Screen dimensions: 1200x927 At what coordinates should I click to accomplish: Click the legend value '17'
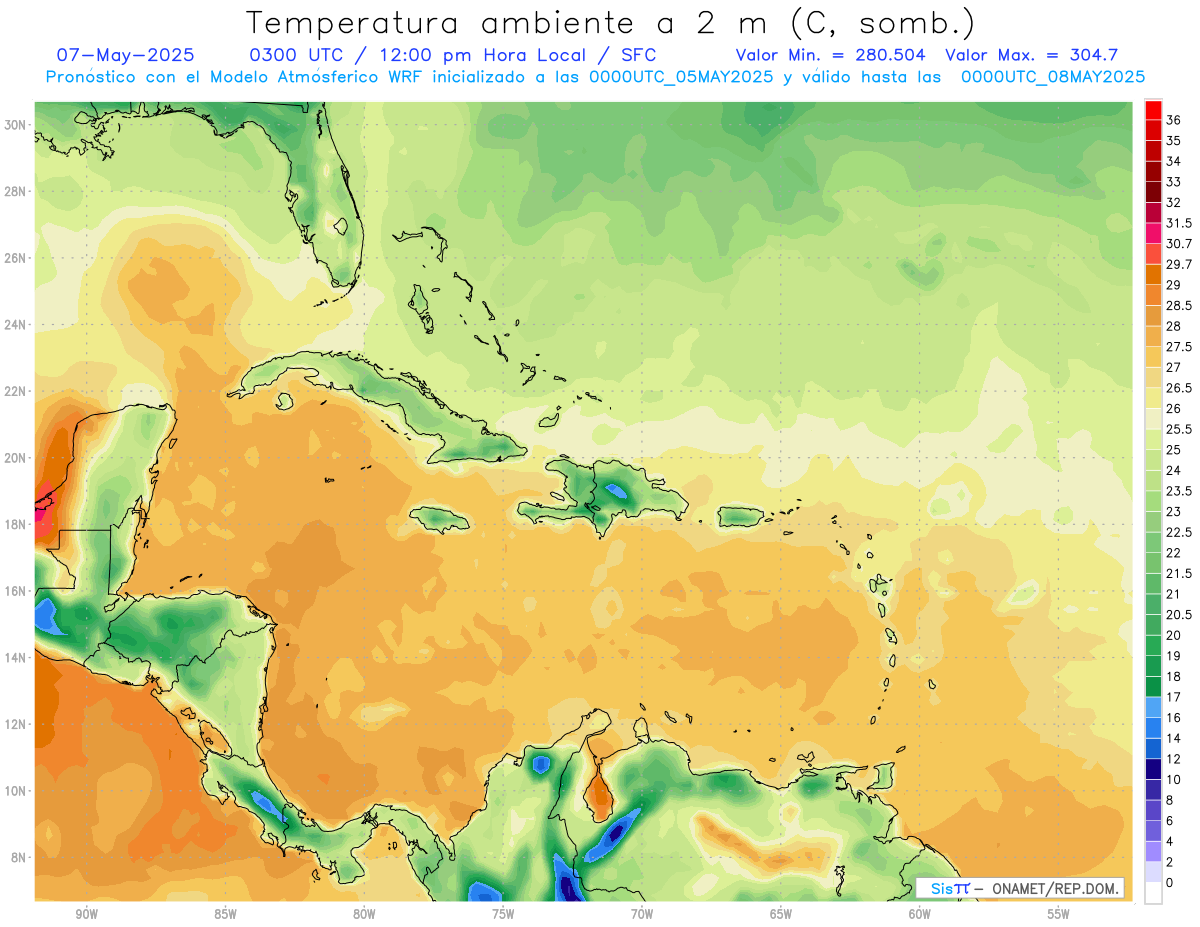pyautogui.click(x=1174, y=697)
